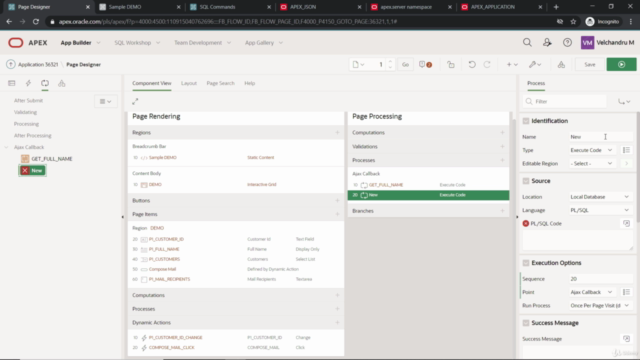Open the help question mark icon
The width and height of the screenshot is (640, 360).
(567, 42)
